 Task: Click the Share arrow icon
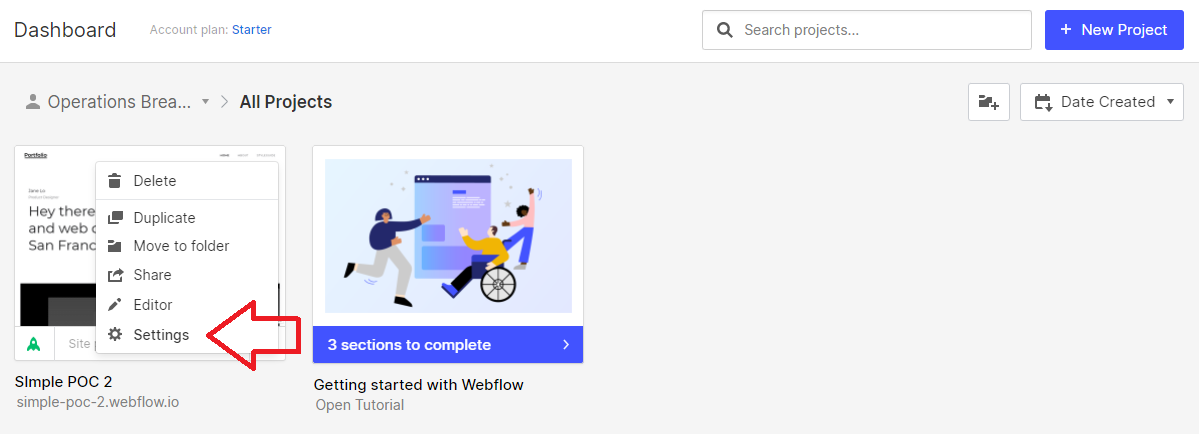coord(115,275)
